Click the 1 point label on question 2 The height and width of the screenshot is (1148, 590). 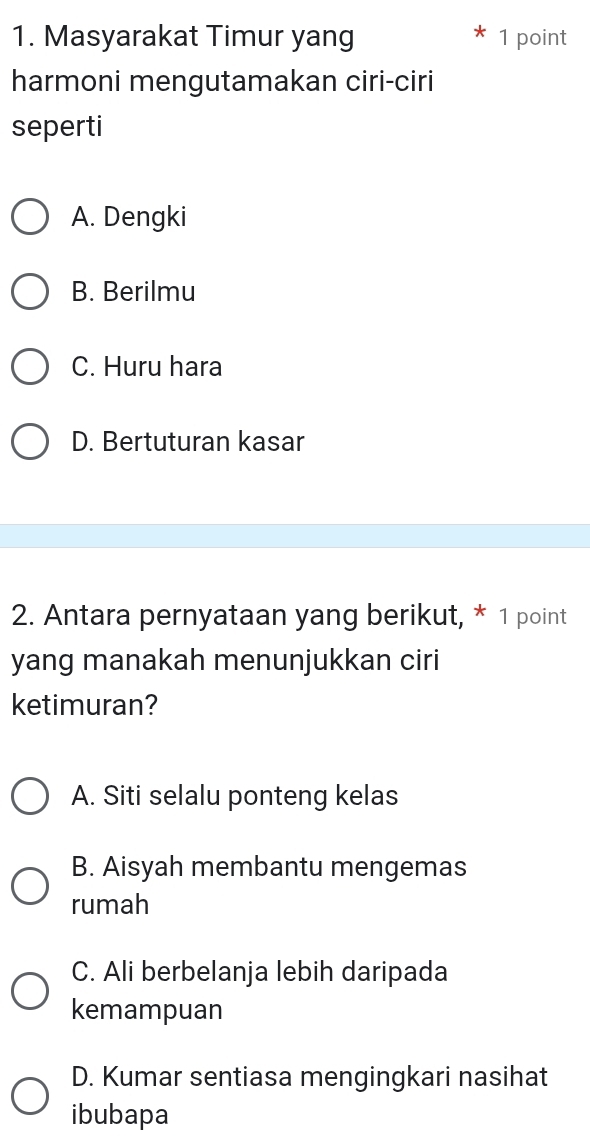coord(530,616)
